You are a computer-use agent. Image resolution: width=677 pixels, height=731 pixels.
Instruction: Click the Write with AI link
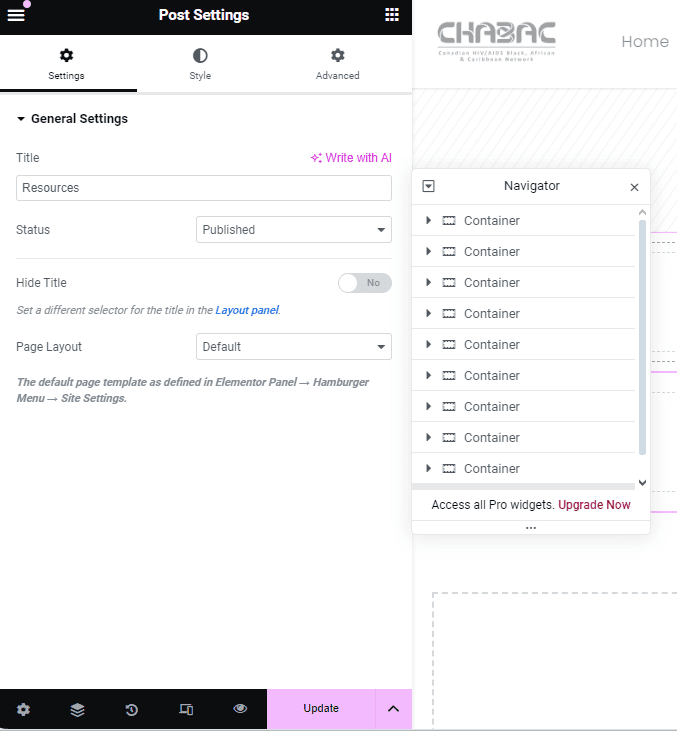pyautogui.click(x=351, y=158)
